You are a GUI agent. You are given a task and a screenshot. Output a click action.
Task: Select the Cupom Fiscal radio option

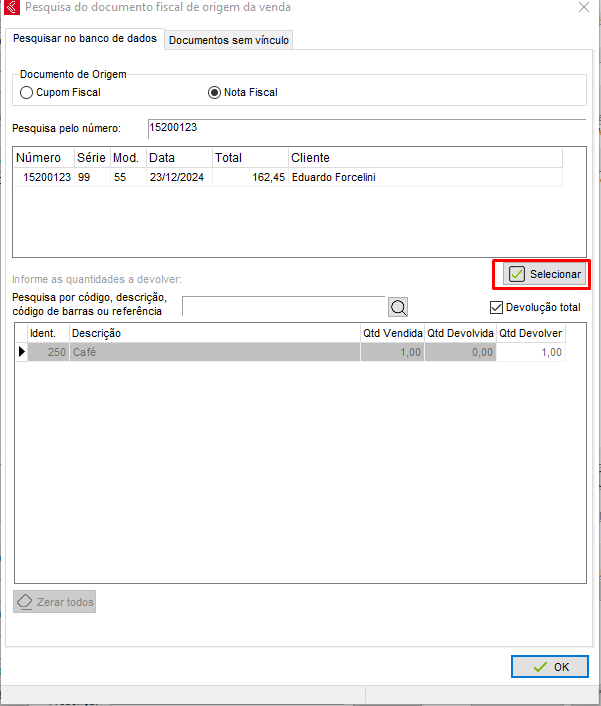(27, 92)
